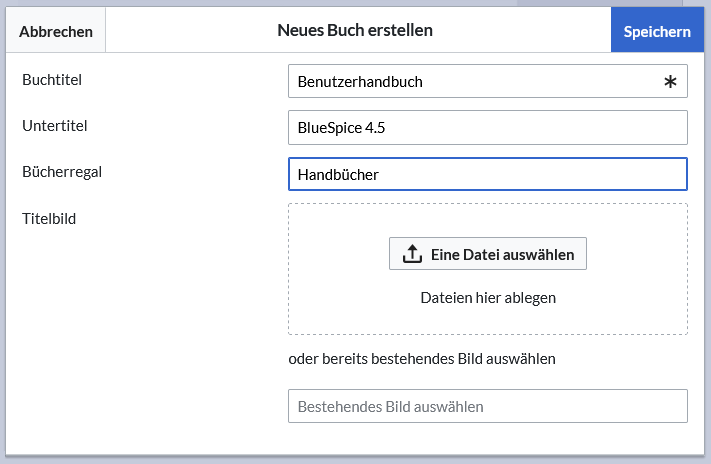Select the Untertitel field with BlueSpice 4.5

pyautogui.click(x=488, y=127)
